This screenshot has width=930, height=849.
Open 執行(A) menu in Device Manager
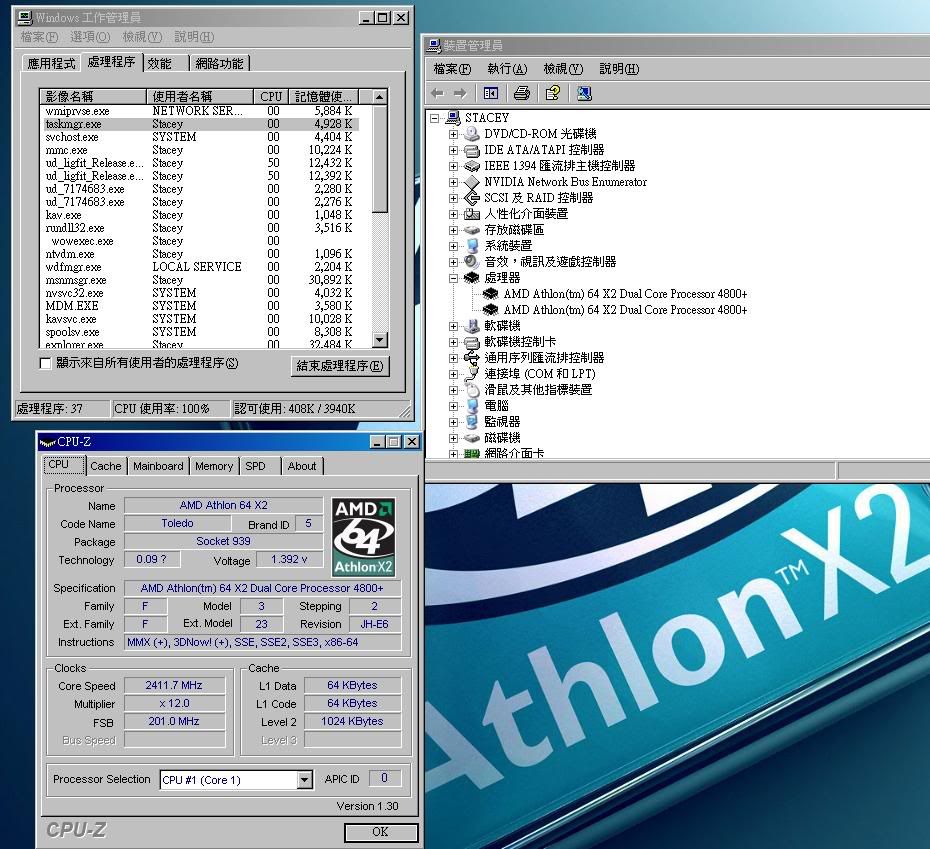coord(507,69)
